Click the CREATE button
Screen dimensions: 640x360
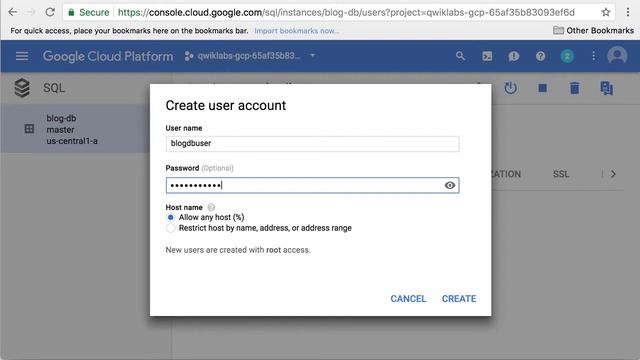[x=459, y=299]
